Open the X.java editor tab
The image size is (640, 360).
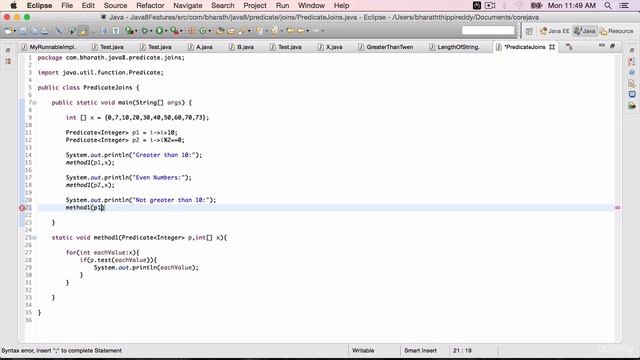330,47
